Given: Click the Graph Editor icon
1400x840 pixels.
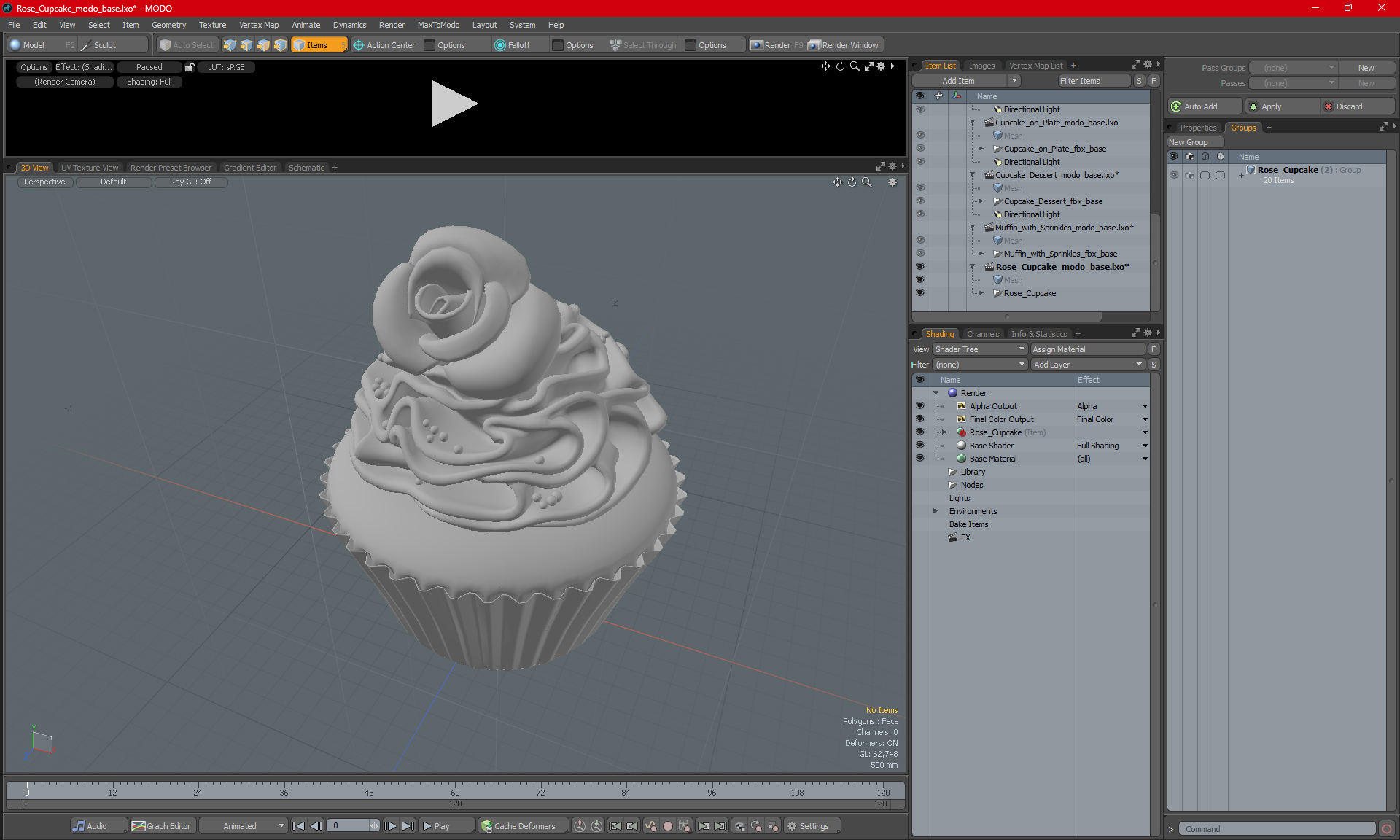Looking at the screenshot, I should [139, 826].
